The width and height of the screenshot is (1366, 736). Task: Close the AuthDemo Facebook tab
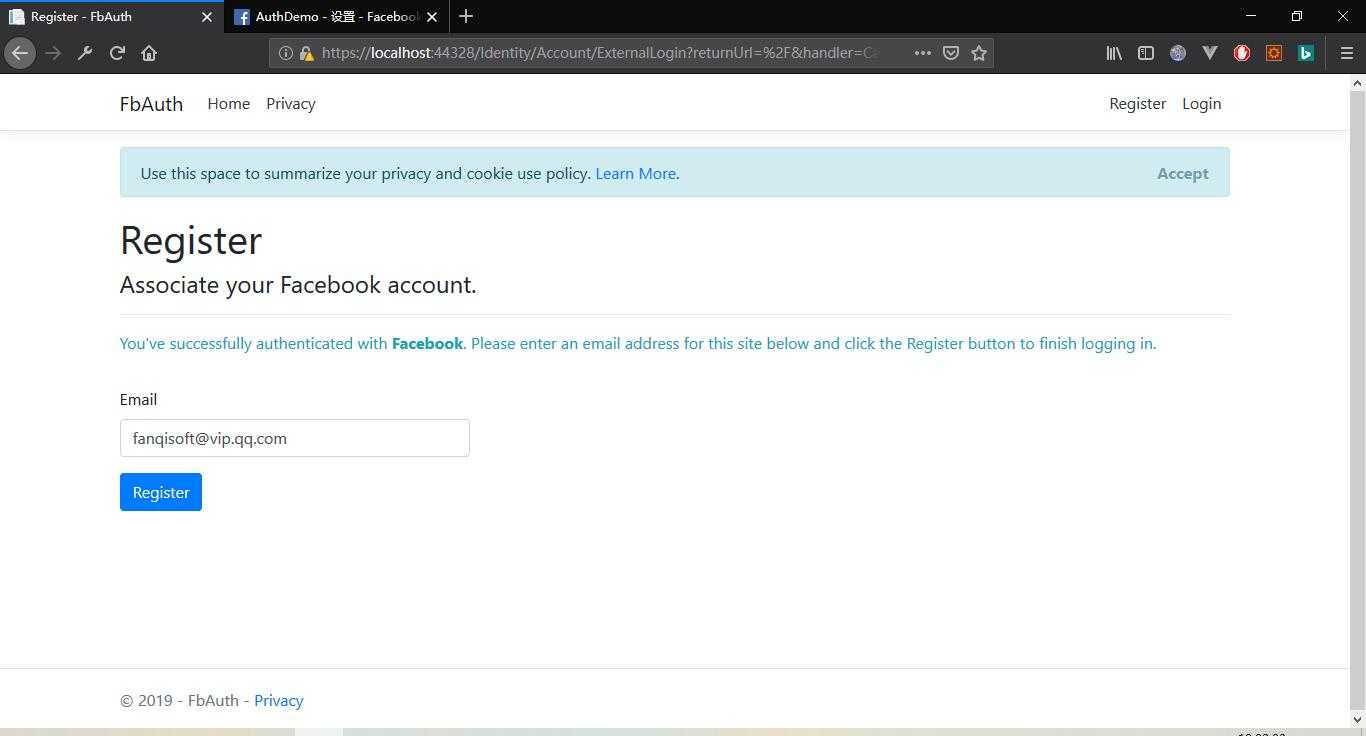(432, 17)
